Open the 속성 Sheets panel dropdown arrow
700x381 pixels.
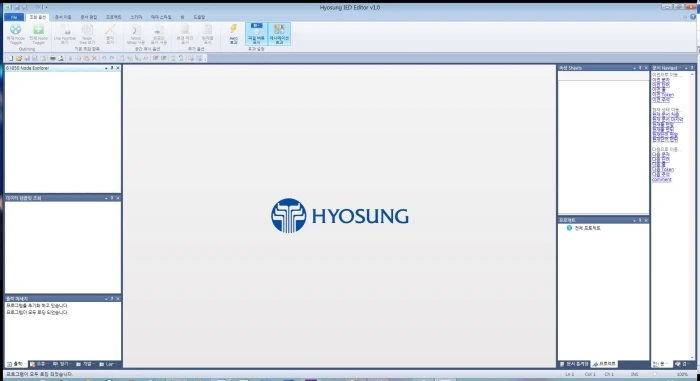[x=634, y=68]
